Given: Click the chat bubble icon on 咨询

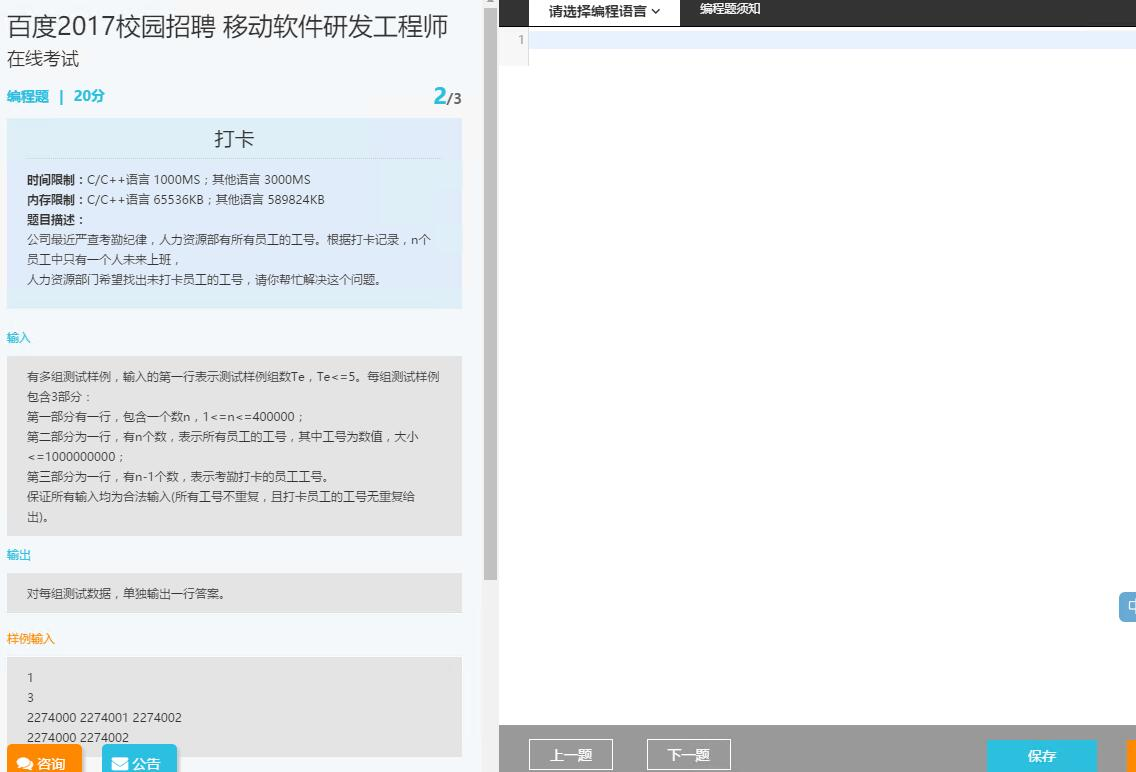Looking at the screenshot, I should click(25, 764).
